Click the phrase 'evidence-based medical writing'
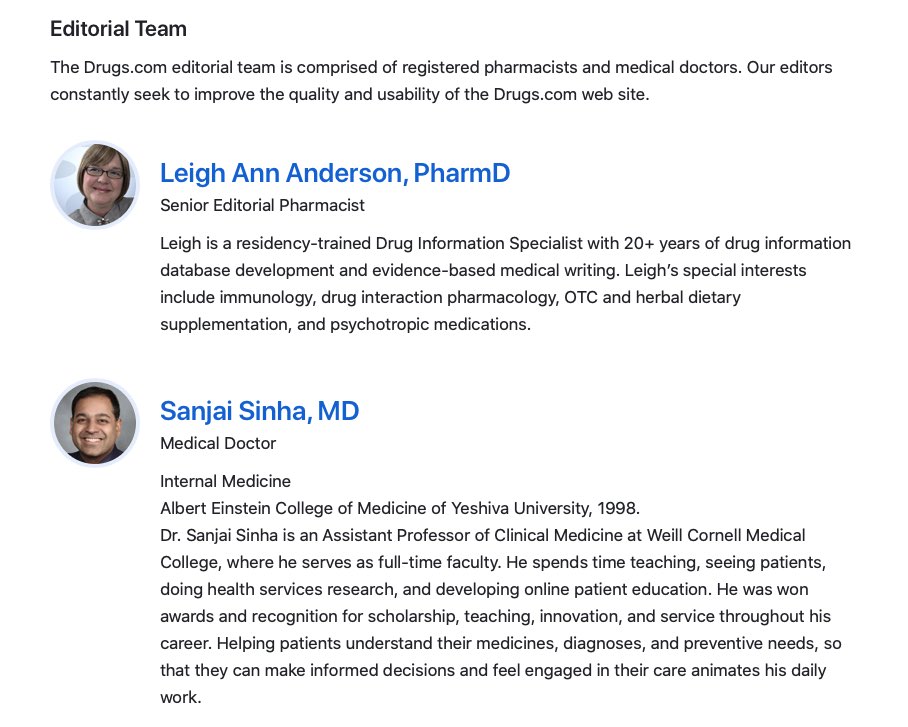This screenshot has height=727, width=908. 490,271
